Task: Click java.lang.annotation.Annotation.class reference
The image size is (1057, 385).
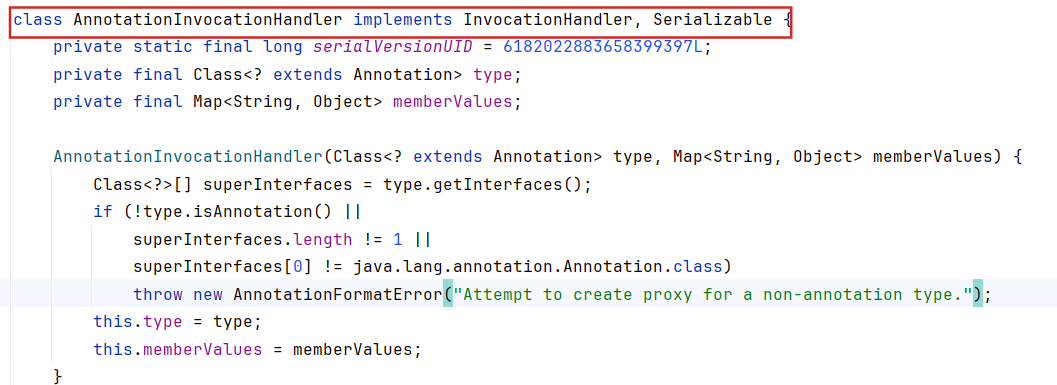Action: (537, 267)
